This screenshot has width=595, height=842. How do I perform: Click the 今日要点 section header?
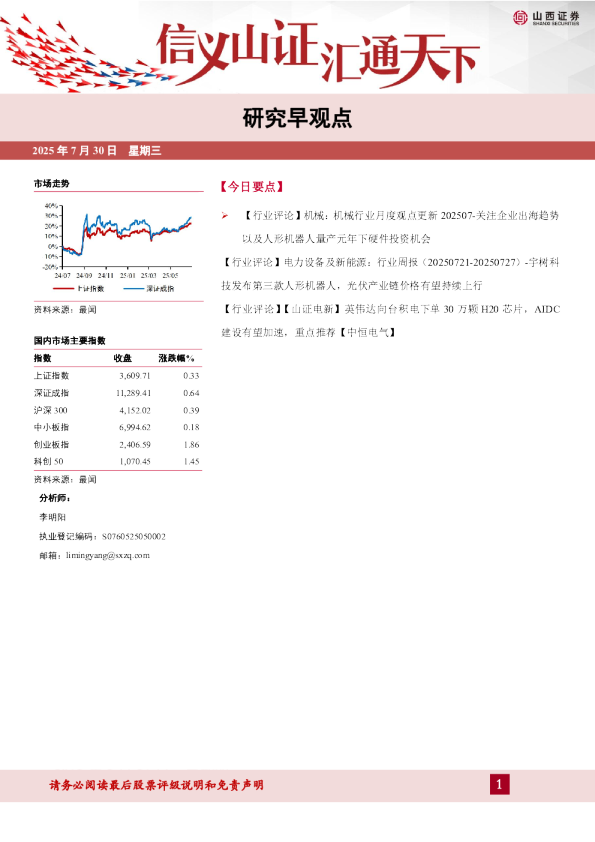coord(251,186)
